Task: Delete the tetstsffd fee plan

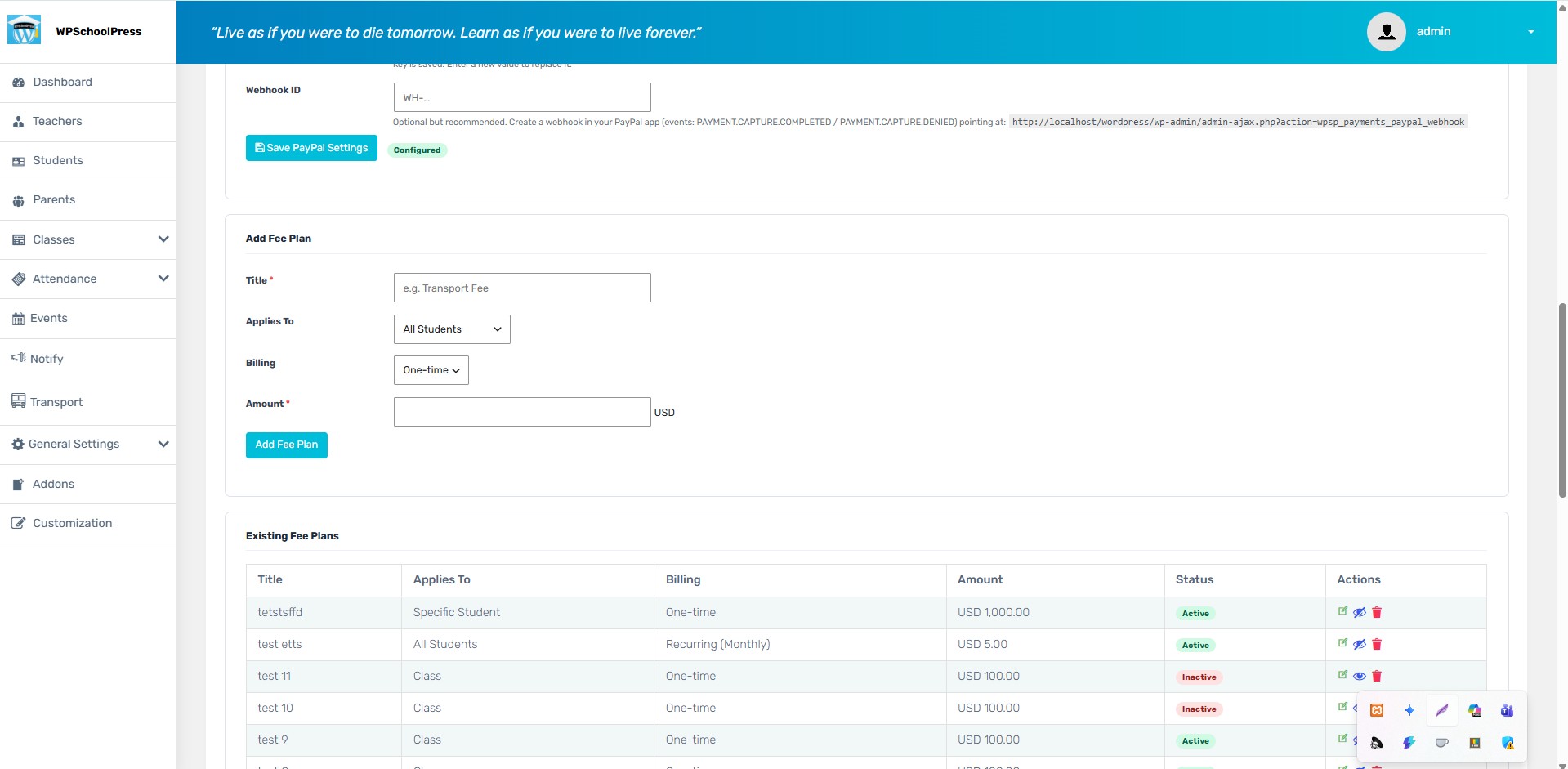Action: pos(1377,612)
